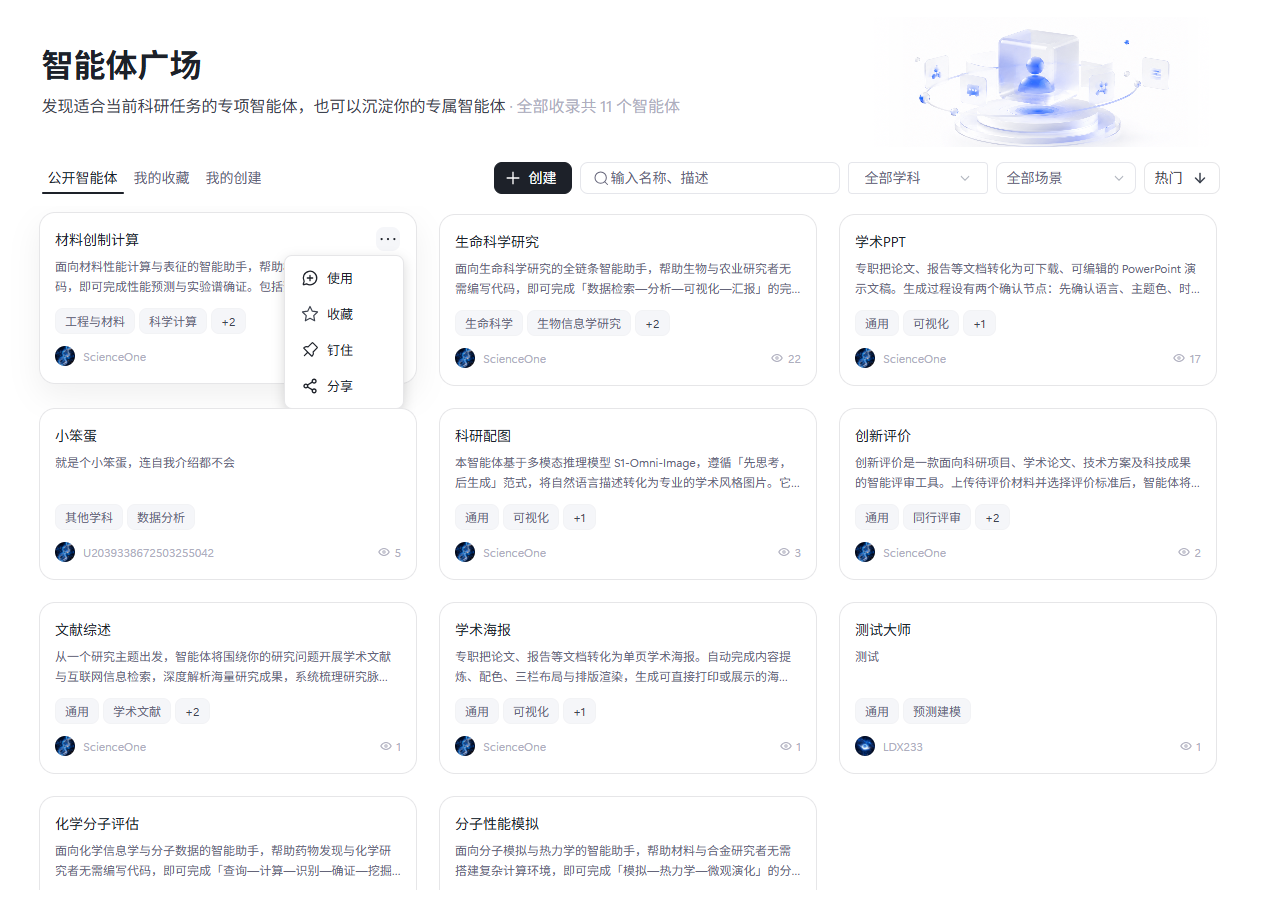Open the 全部场景 dropdown
Screen dimensions: 1278x903
click(x=1066, y=178)
